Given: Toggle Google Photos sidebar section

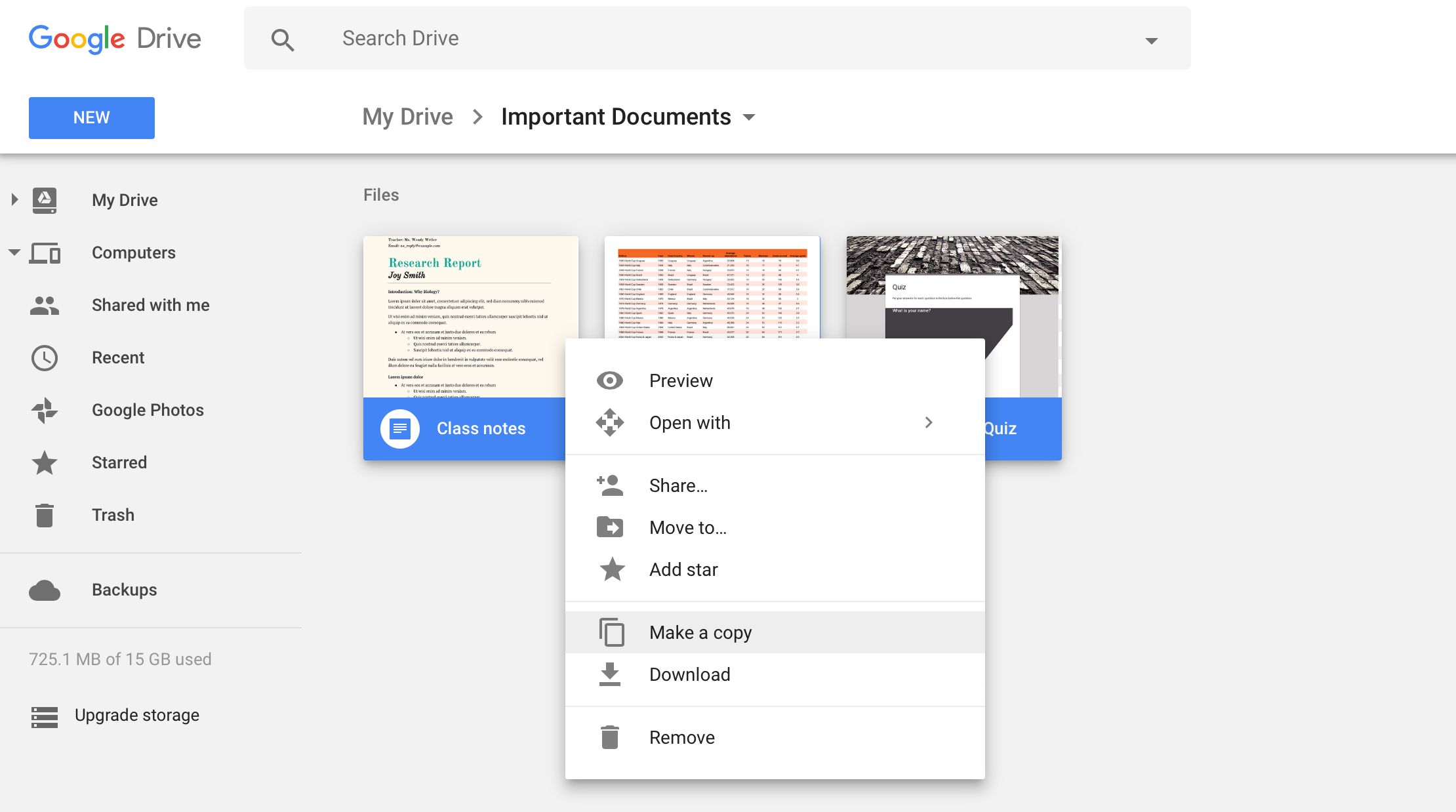Looking at the screenshot, I should (147, 409).
